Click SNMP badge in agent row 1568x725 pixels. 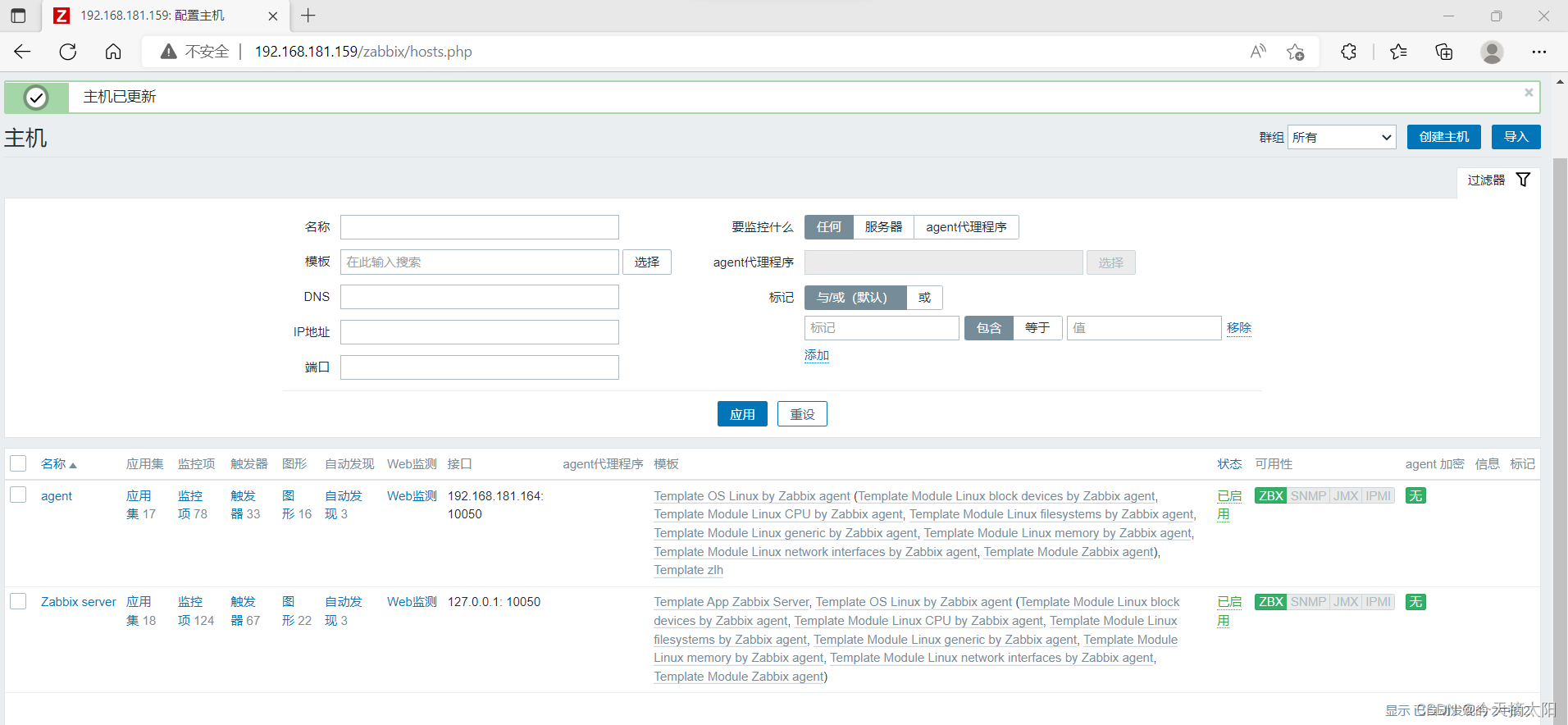(1308, 495)
